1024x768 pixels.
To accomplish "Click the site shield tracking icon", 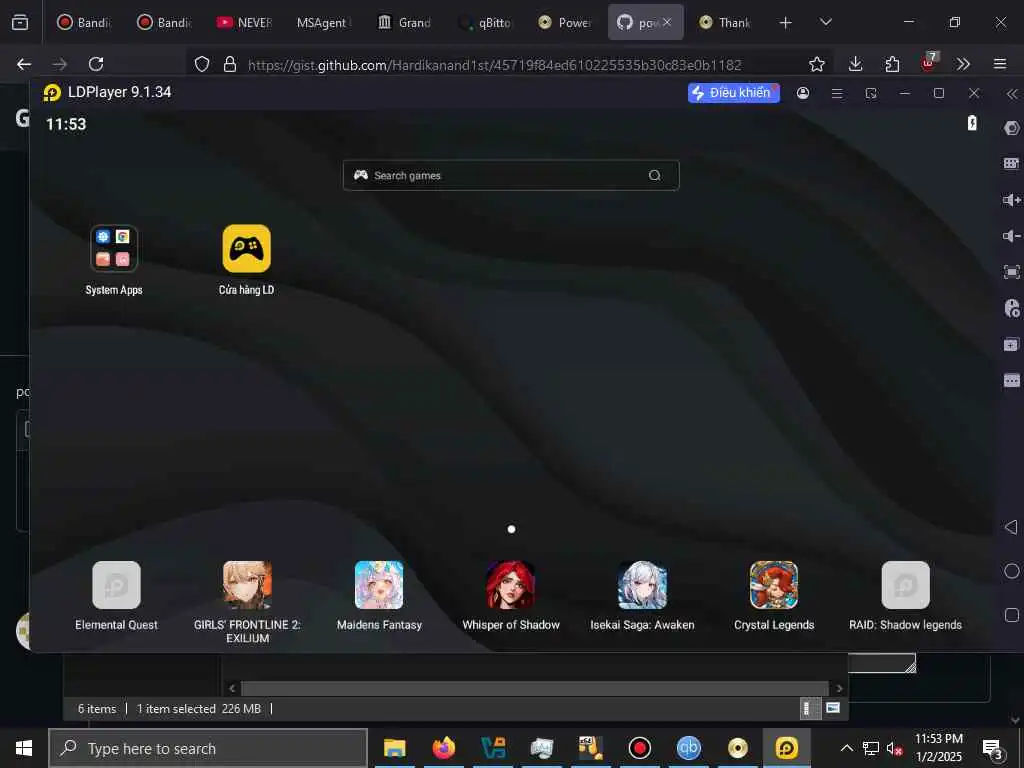I will pyautogui.click(x=202, y=64).
